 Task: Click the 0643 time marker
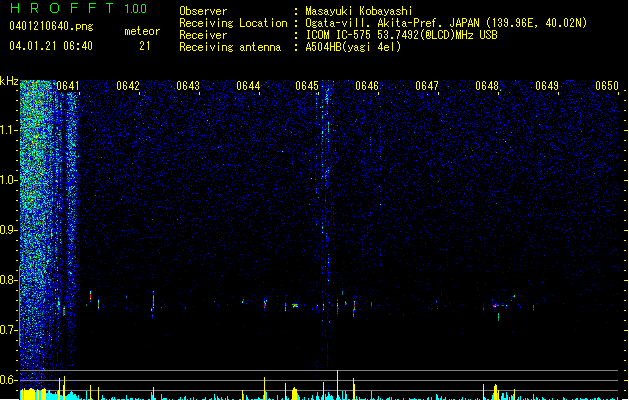(x=188, y=86)
